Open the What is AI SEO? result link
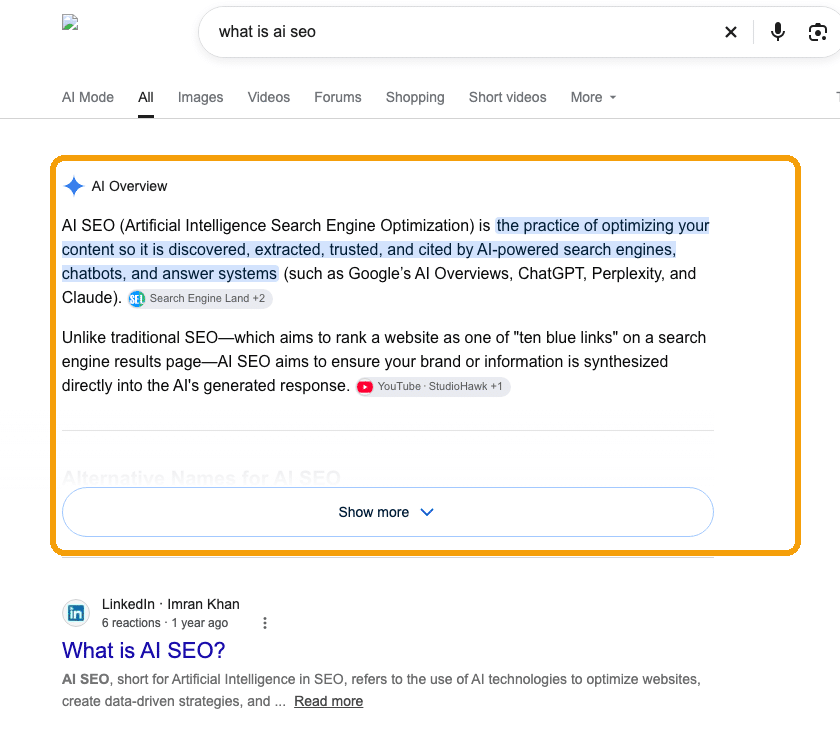The height and width of the screenshot is (740, 840). tap(144, 651)
